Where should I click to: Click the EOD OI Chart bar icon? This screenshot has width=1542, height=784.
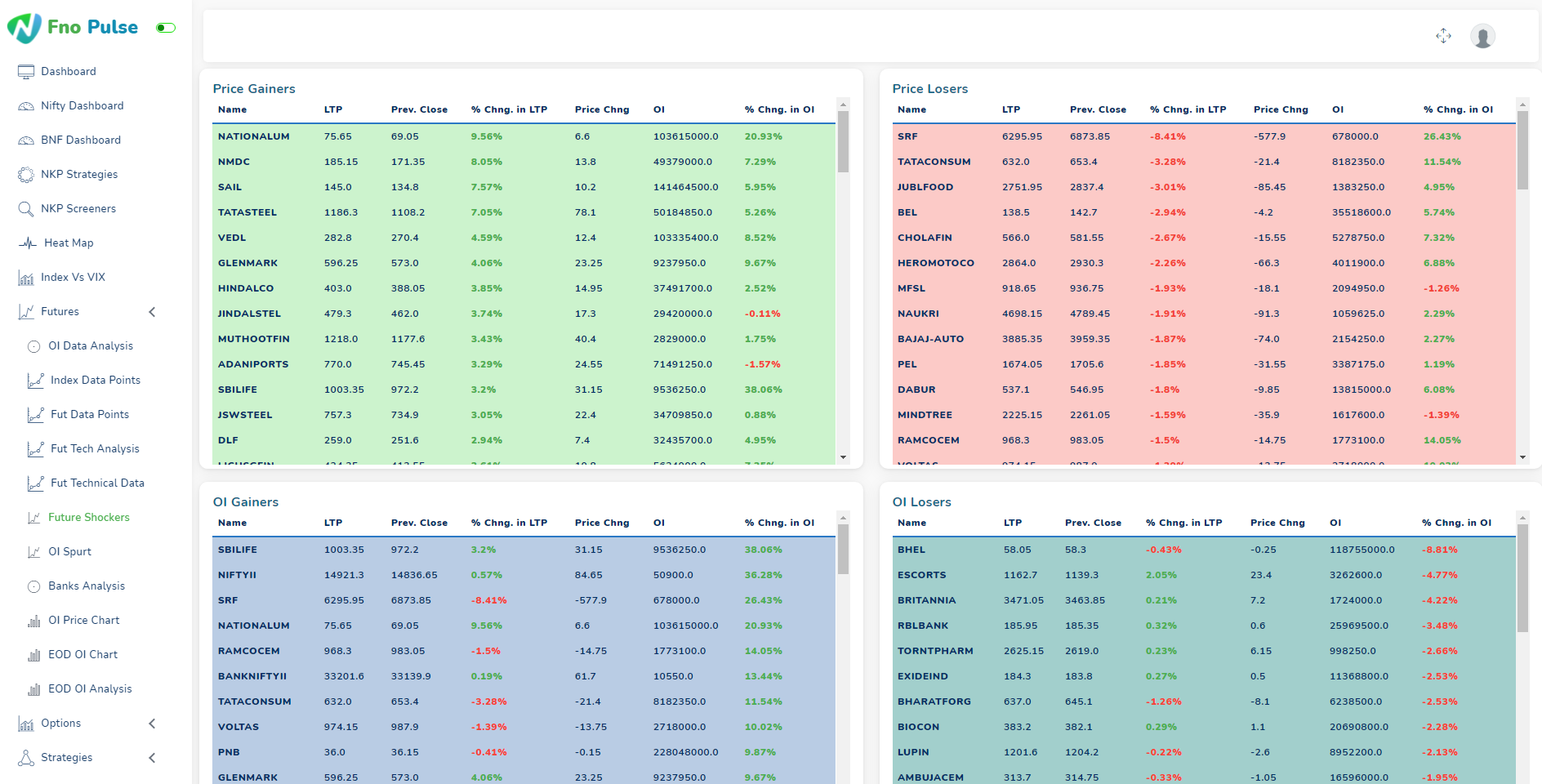click(33, 655)
